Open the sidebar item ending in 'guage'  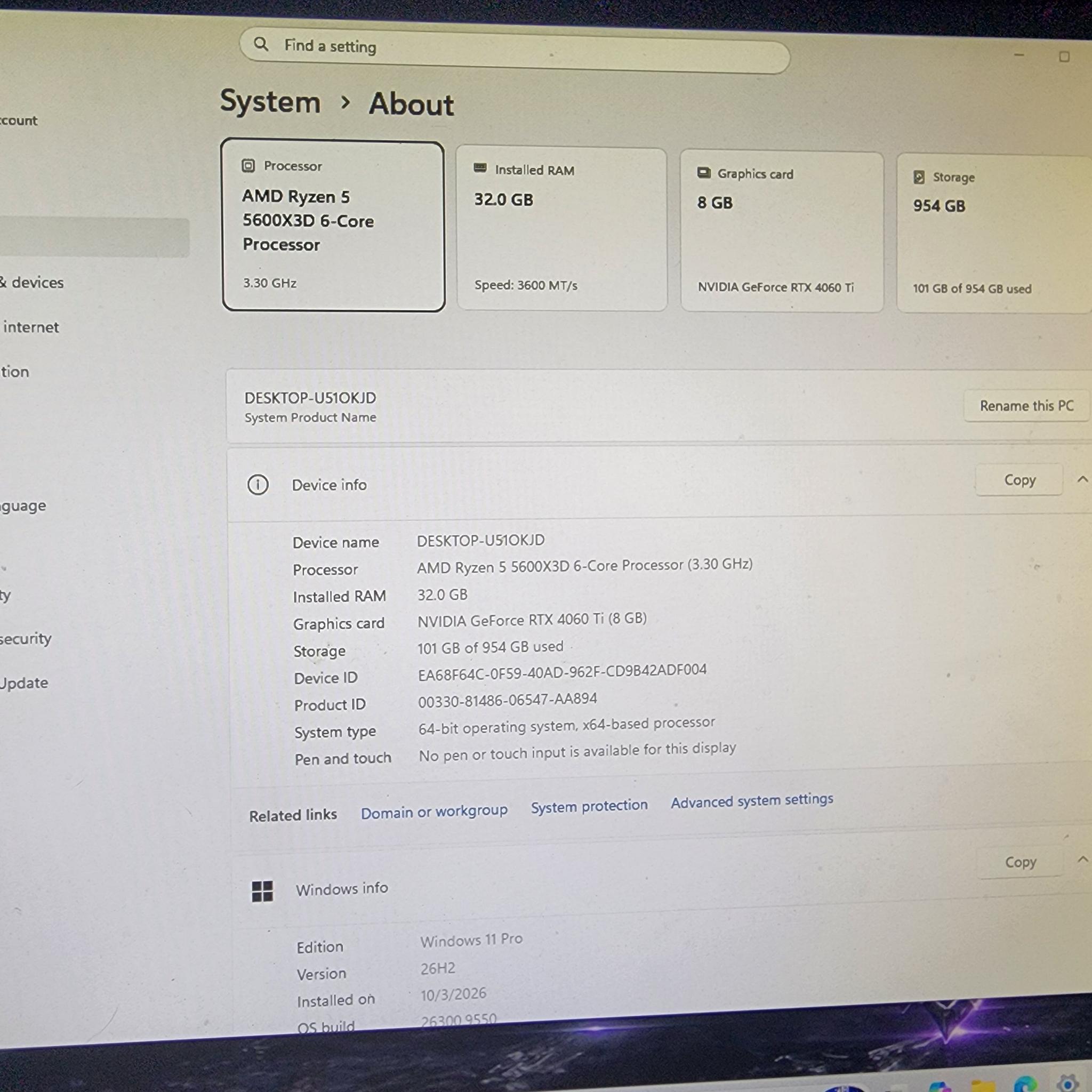click(23, 506)
